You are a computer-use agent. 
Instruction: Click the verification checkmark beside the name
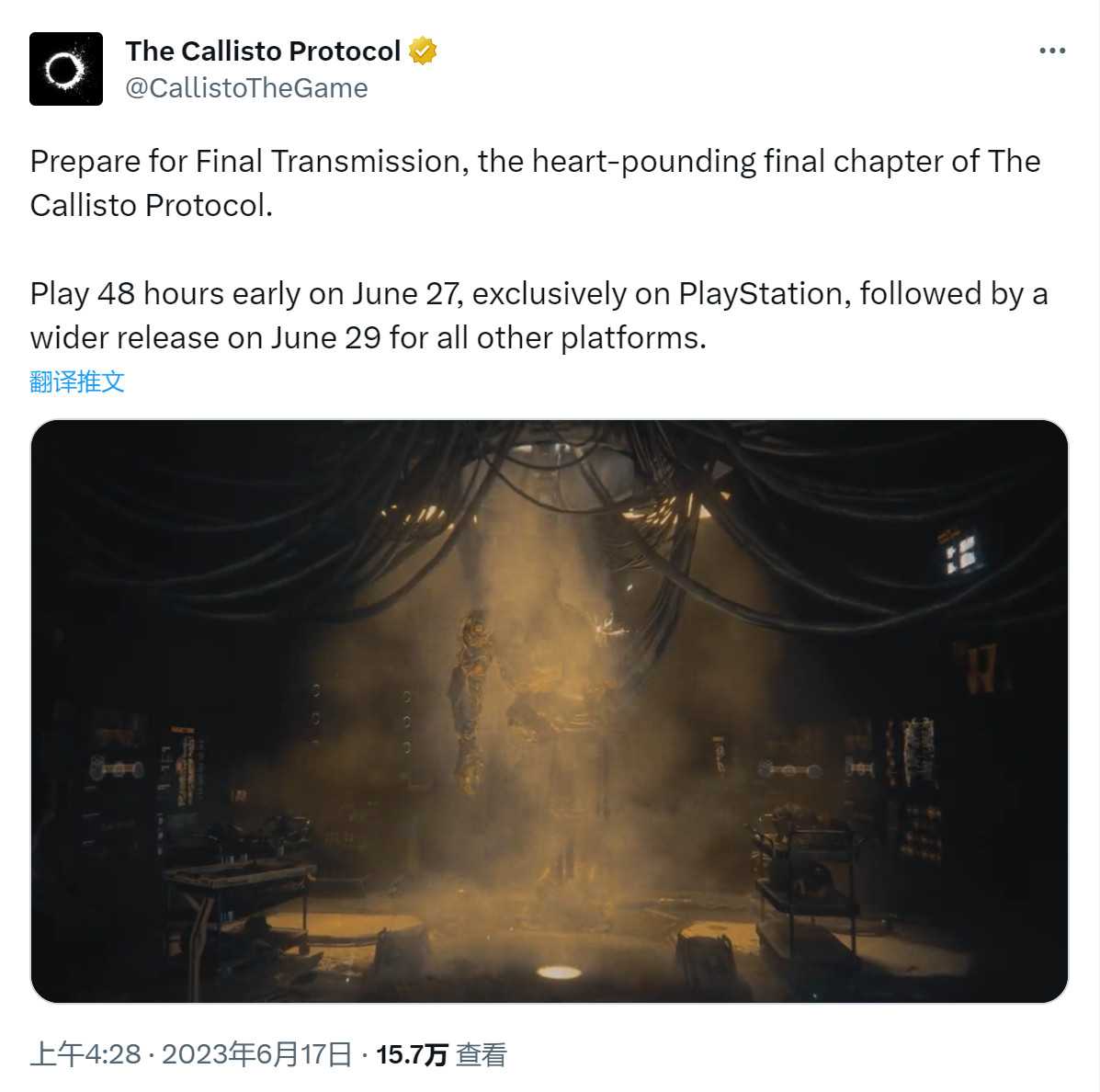[x=421, y=51]
